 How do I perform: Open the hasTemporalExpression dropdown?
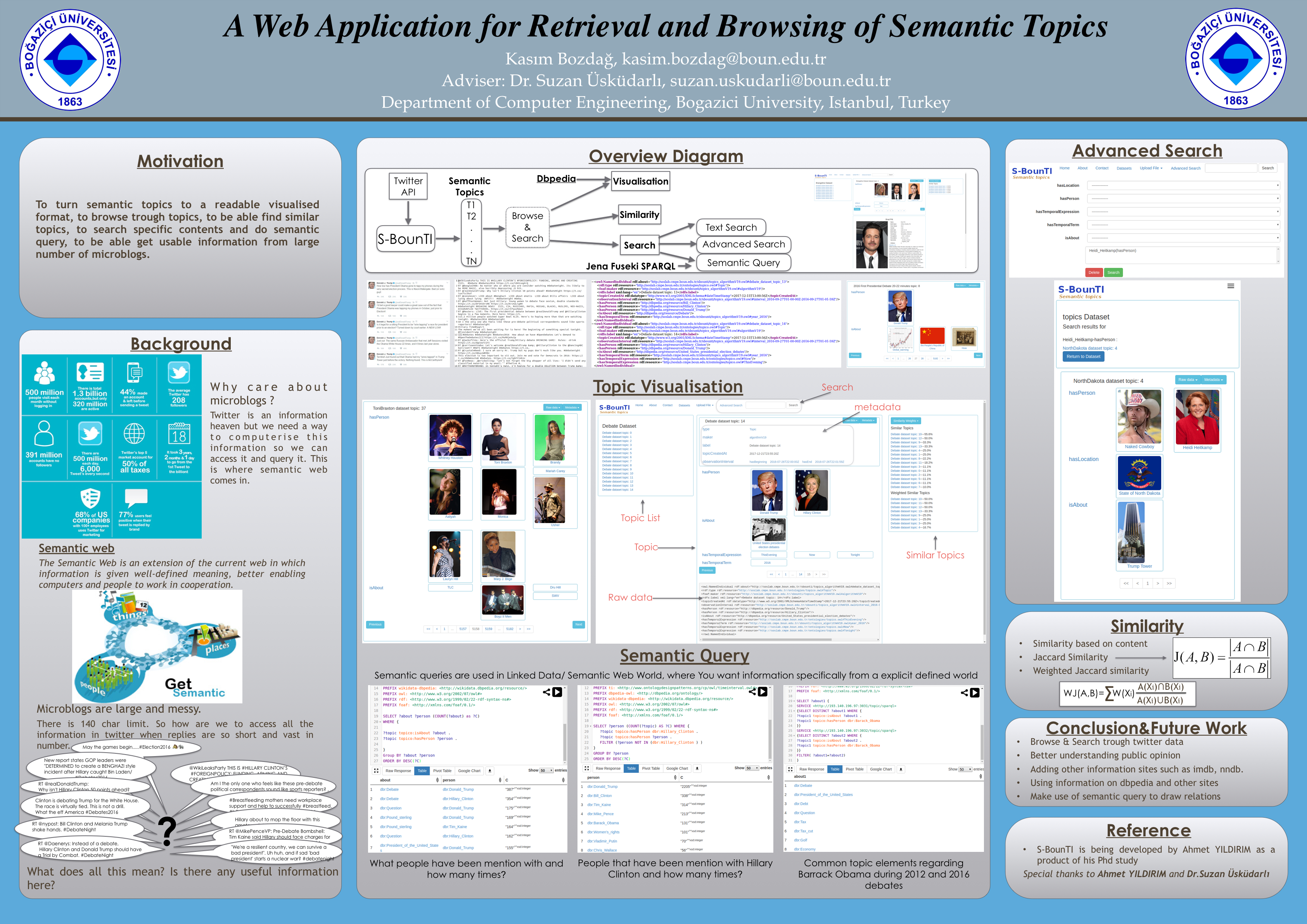click(x=1183, y=212)
